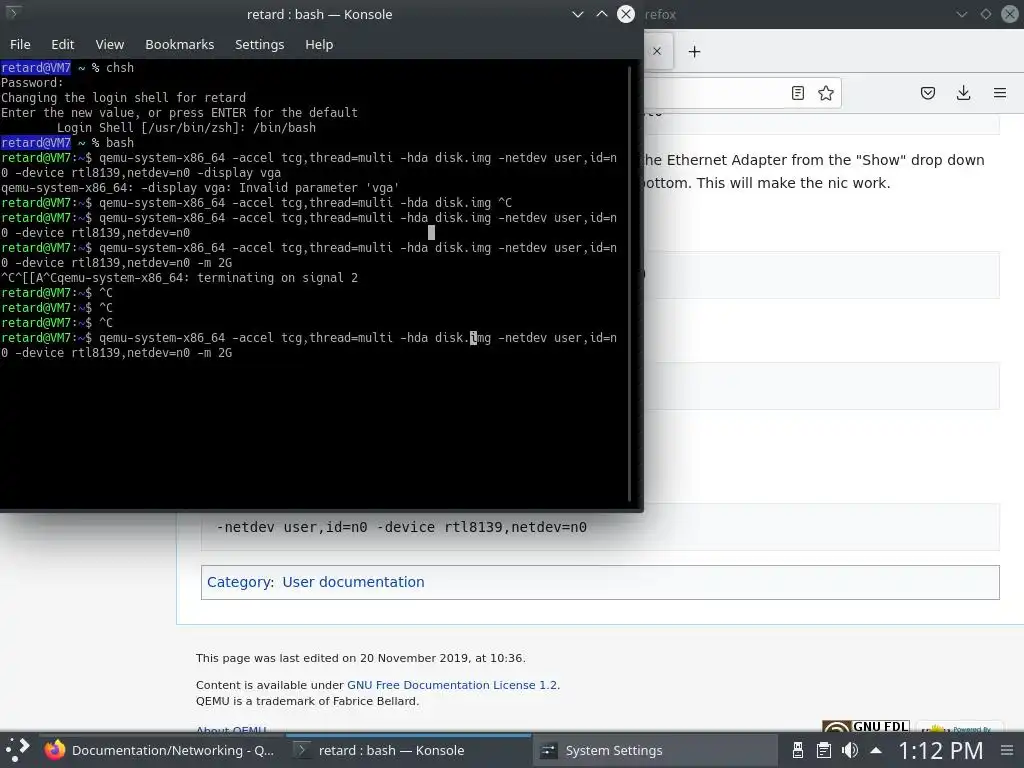Open the removable devices tray icon
Viewport: 1024px width, 768px height.
coord(797,750)
